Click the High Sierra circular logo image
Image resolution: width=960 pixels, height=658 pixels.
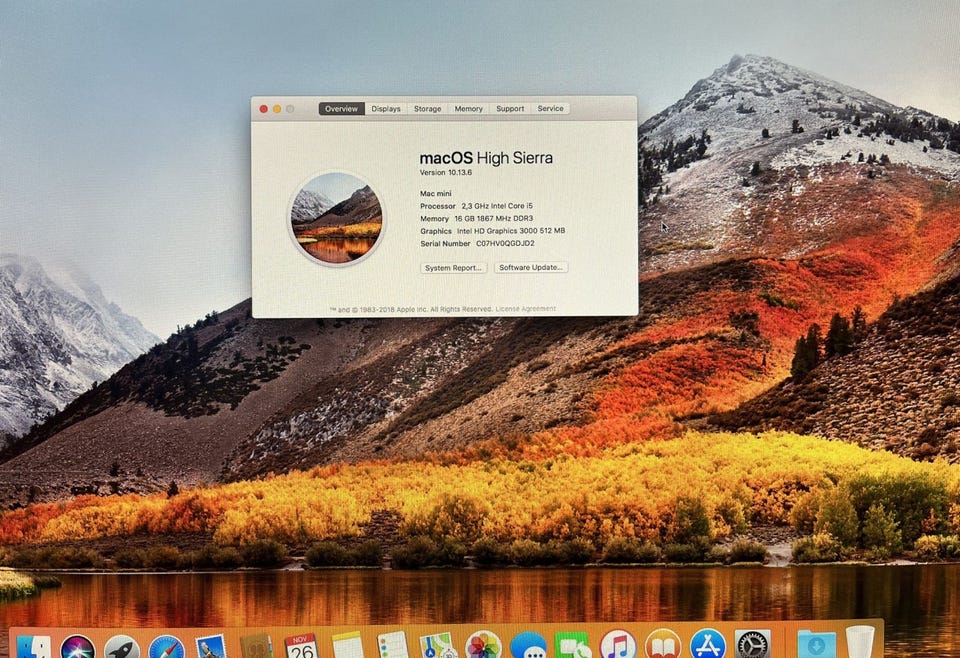click(336, 218)
